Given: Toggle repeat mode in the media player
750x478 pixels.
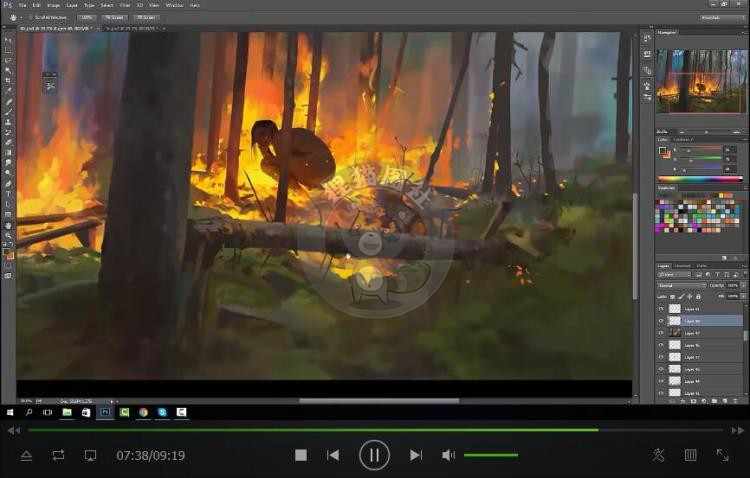Looking at the screenshot, I should [x=58, y=455].
